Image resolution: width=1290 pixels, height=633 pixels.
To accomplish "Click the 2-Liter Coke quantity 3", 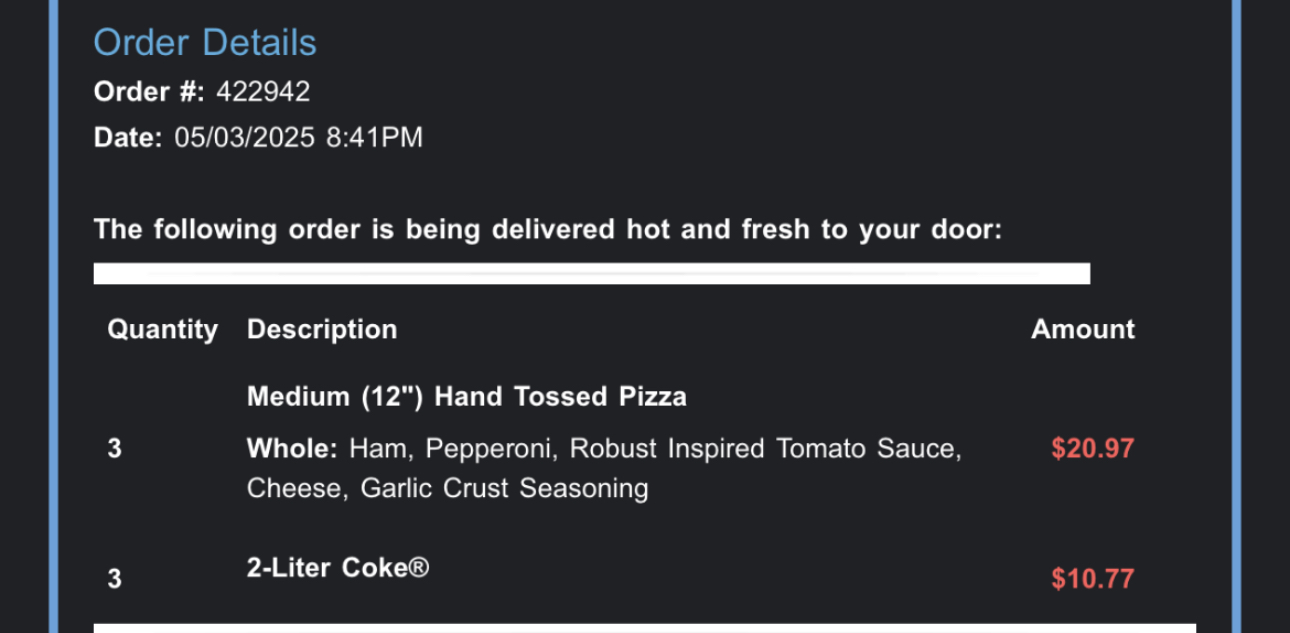I will 115,579.
